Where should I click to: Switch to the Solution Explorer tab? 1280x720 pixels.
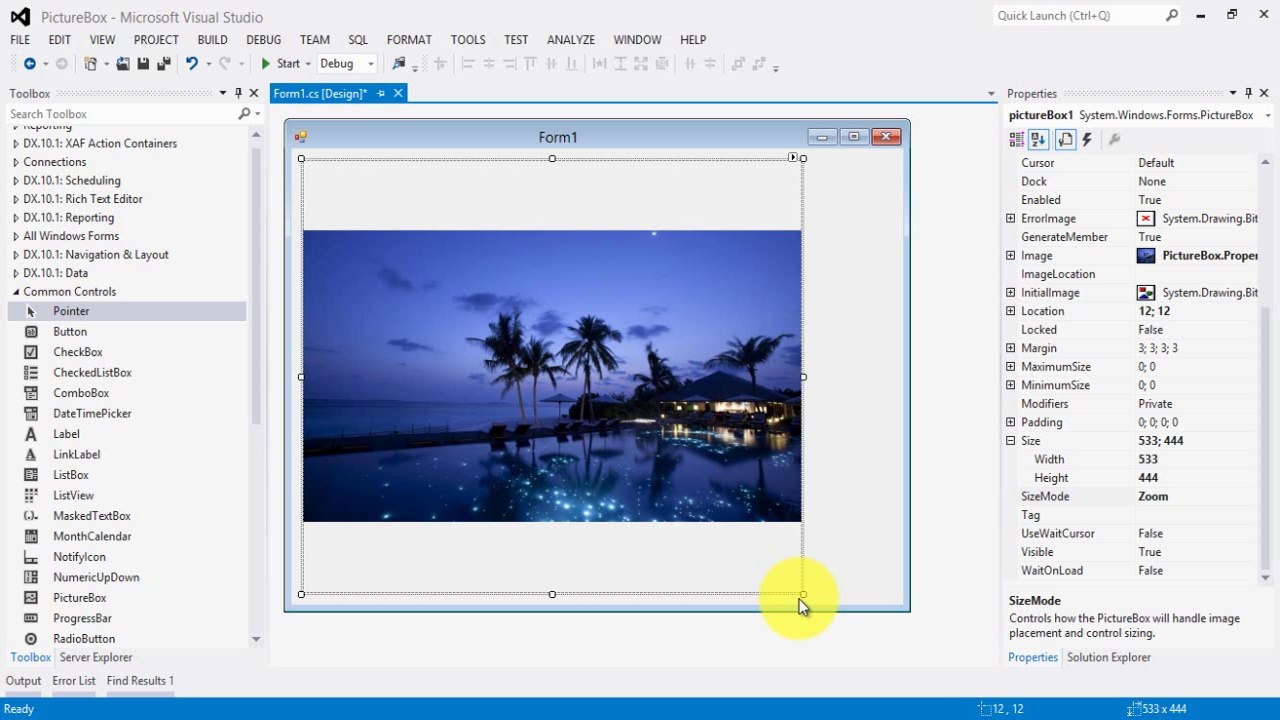pos(1109,657)
